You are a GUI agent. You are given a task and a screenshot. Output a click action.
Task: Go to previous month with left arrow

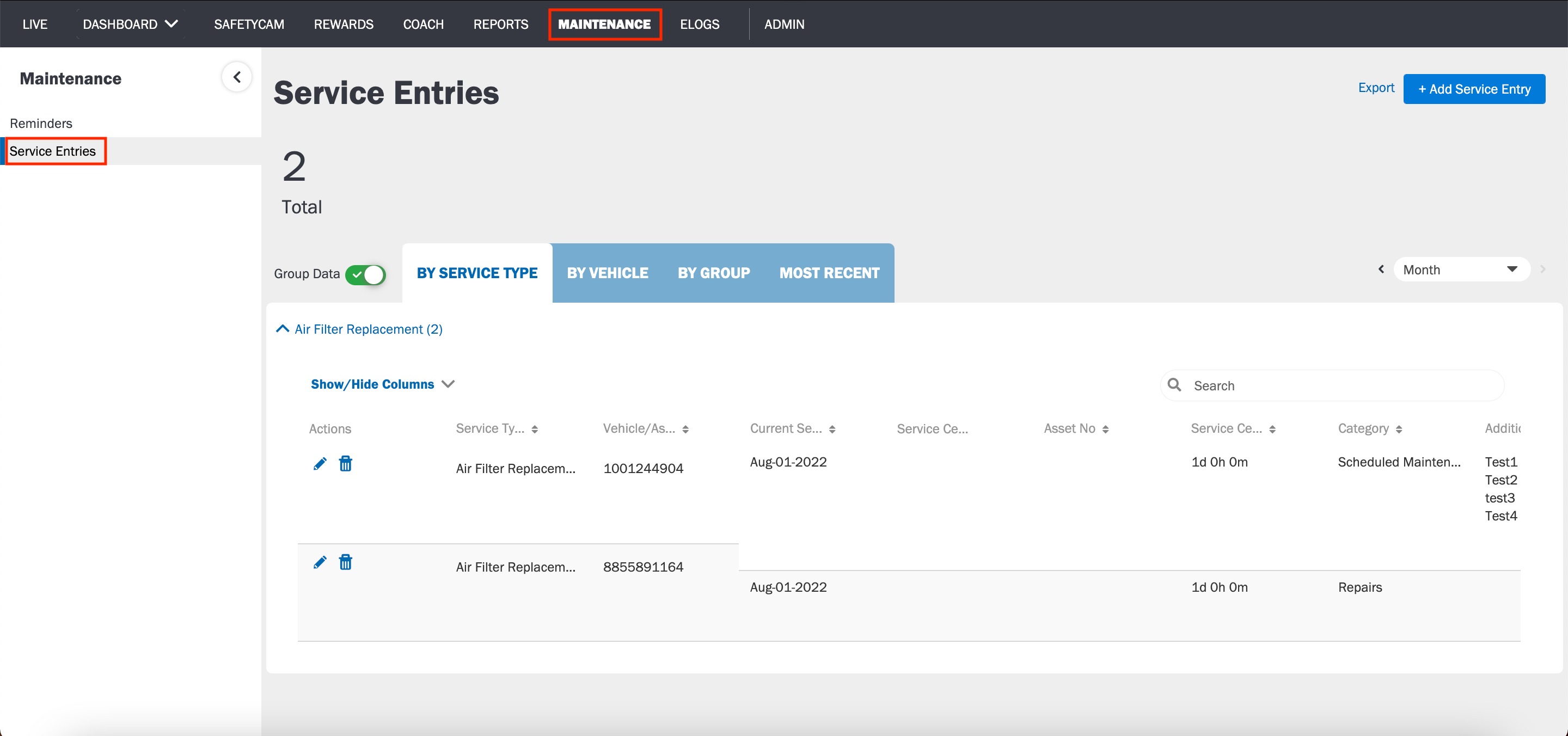click(x=1381, y=269)
